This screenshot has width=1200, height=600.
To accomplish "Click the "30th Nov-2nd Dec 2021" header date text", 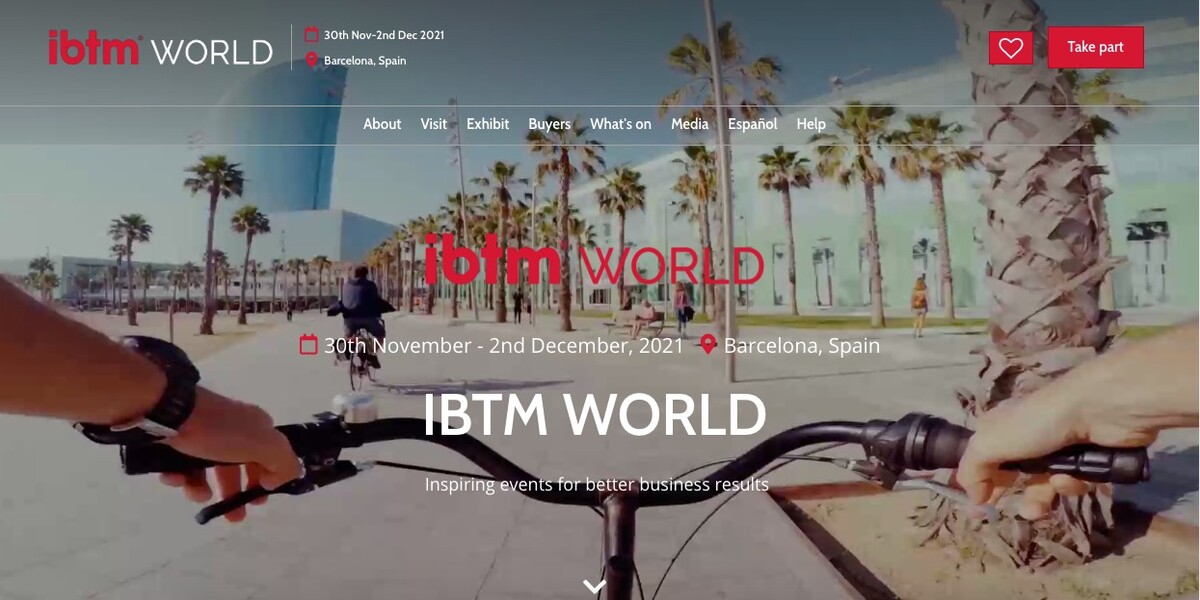I will 384,35.
